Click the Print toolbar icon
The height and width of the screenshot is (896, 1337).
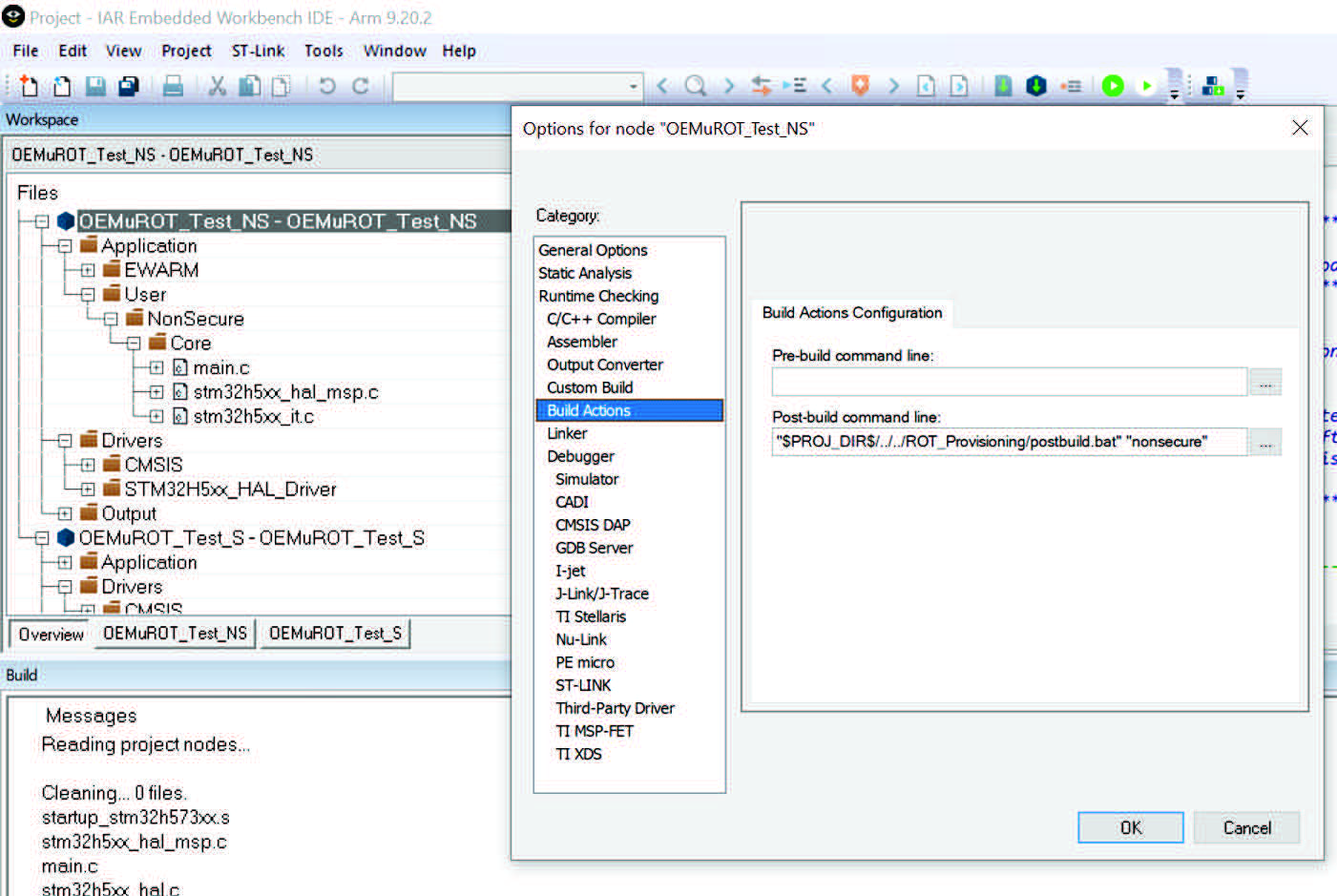tap(173, 86)
